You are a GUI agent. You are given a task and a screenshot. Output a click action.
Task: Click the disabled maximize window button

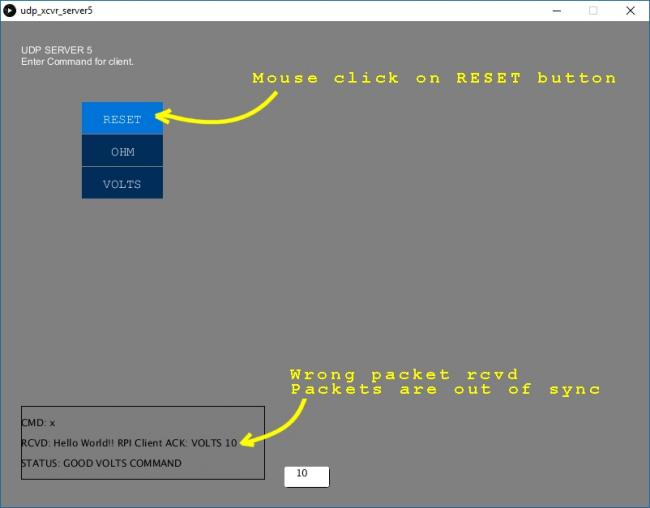coord(593,11)
